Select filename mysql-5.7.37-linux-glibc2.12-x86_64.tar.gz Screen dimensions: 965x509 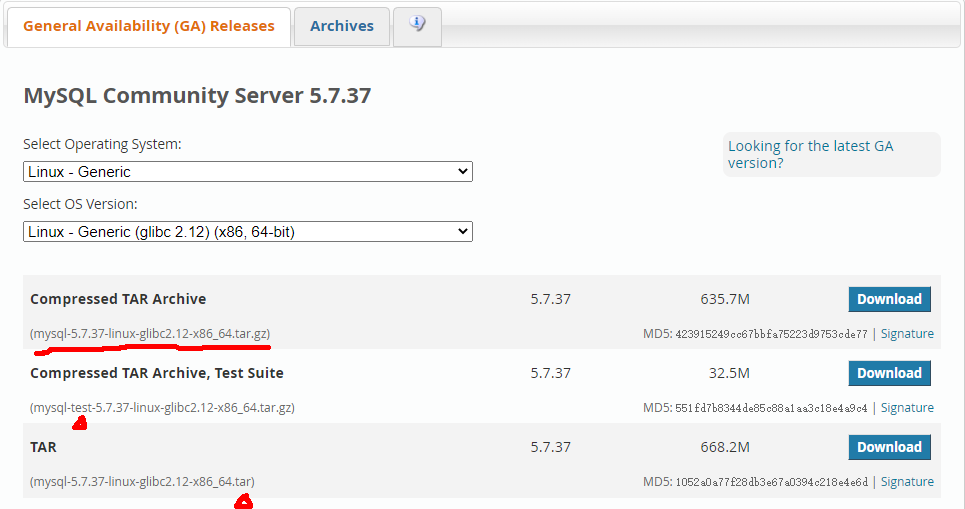150,334
